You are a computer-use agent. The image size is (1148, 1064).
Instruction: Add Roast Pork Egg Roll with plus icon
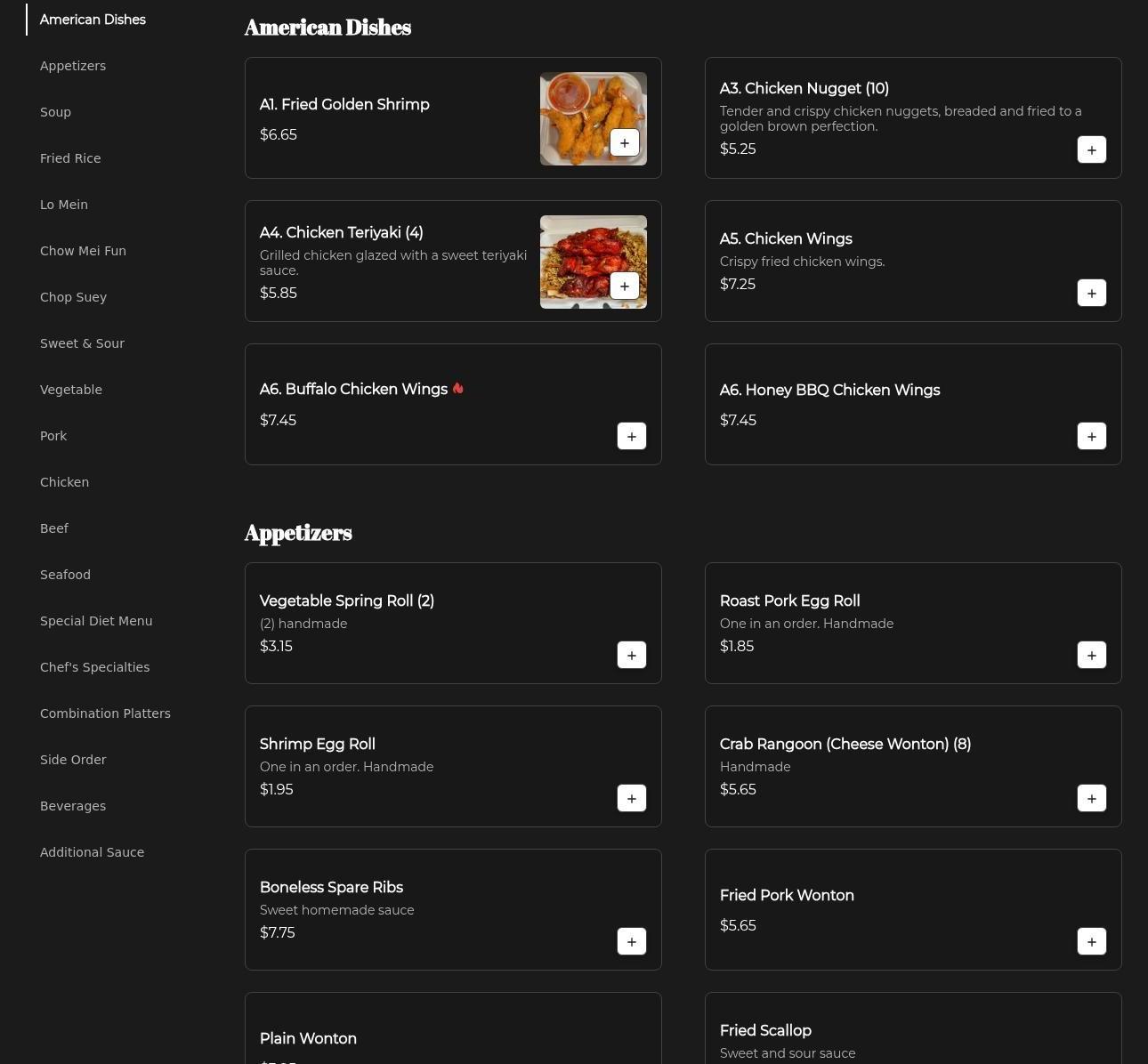tap(1092, 655)
